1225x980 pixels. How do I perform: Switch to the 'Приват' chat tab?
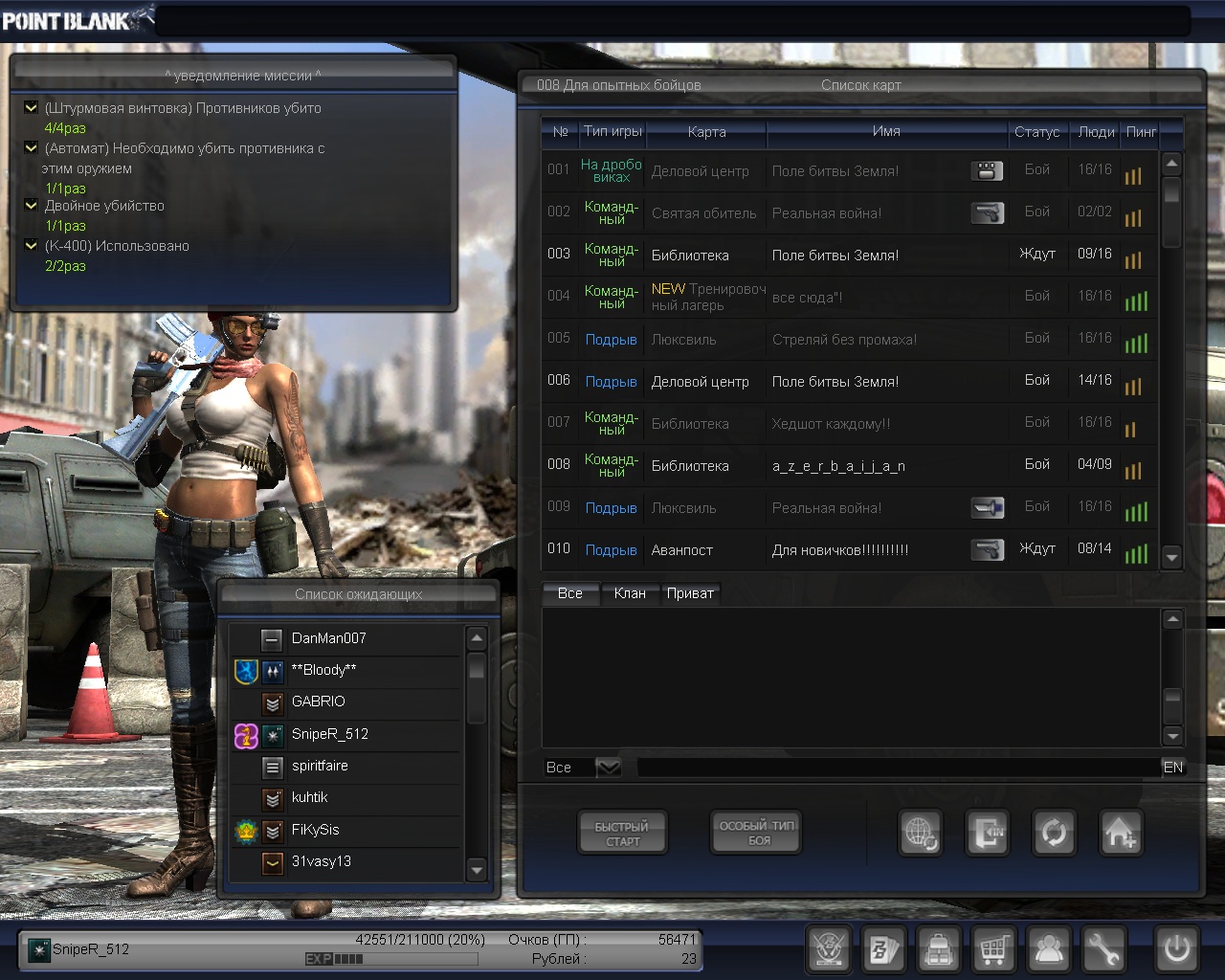point(690,593)
